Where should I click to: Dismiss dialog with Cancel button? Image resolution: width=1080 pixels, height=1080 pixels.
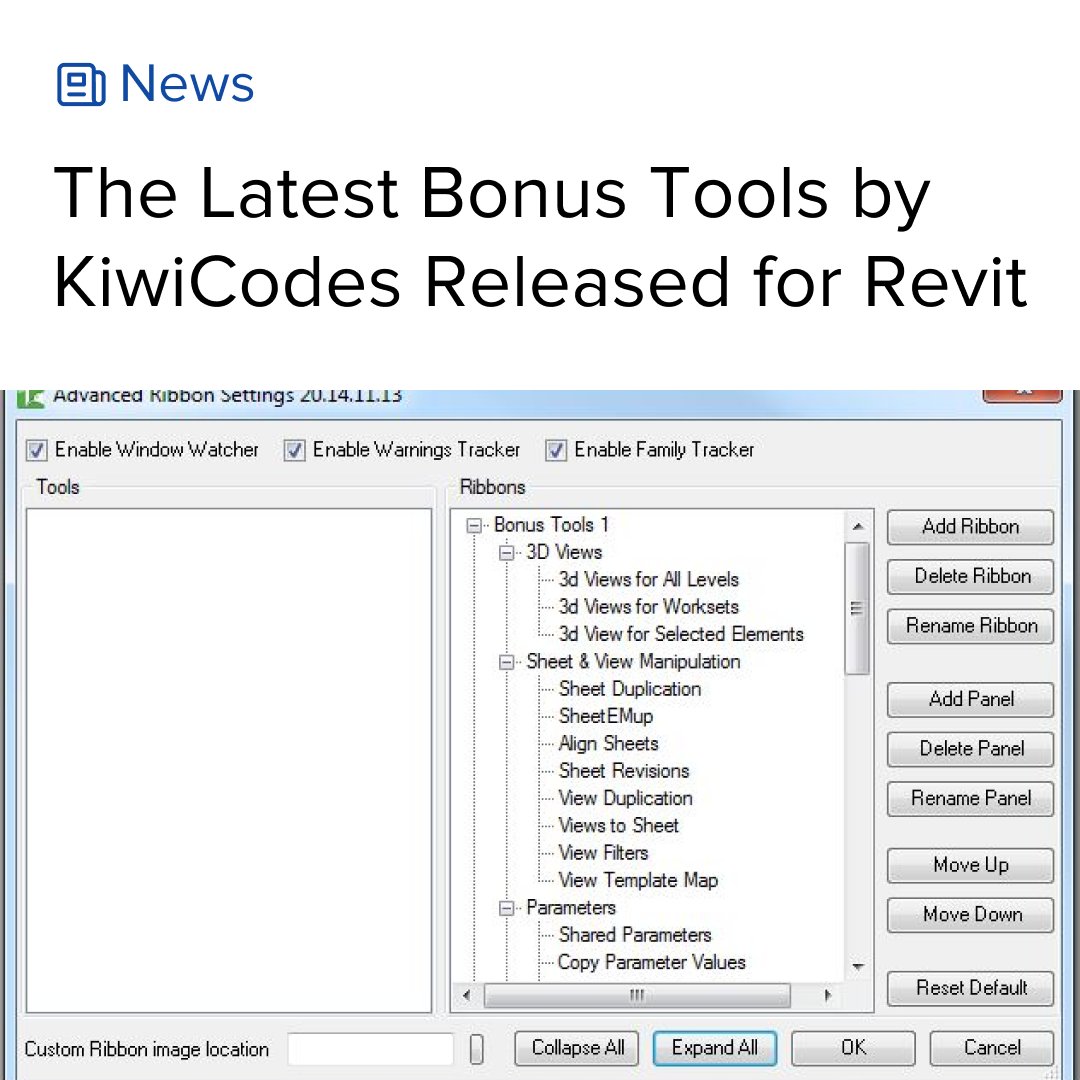point(992,1048)
